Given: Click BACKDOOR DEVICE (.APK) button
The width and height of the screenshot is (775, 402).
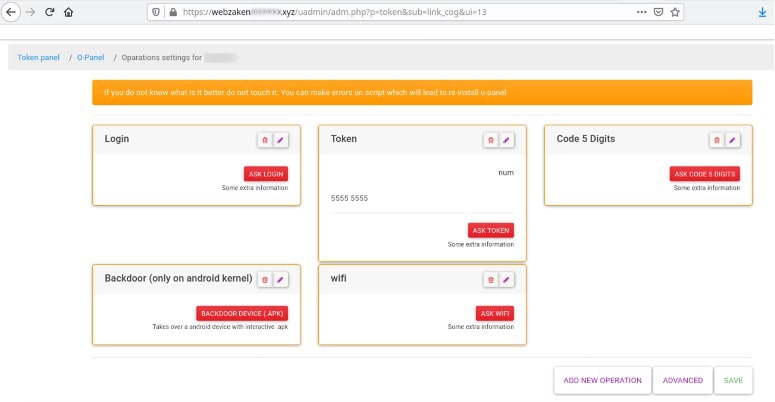Looking at the screenshot, I should pyautogui.click(x=242, y=313).
